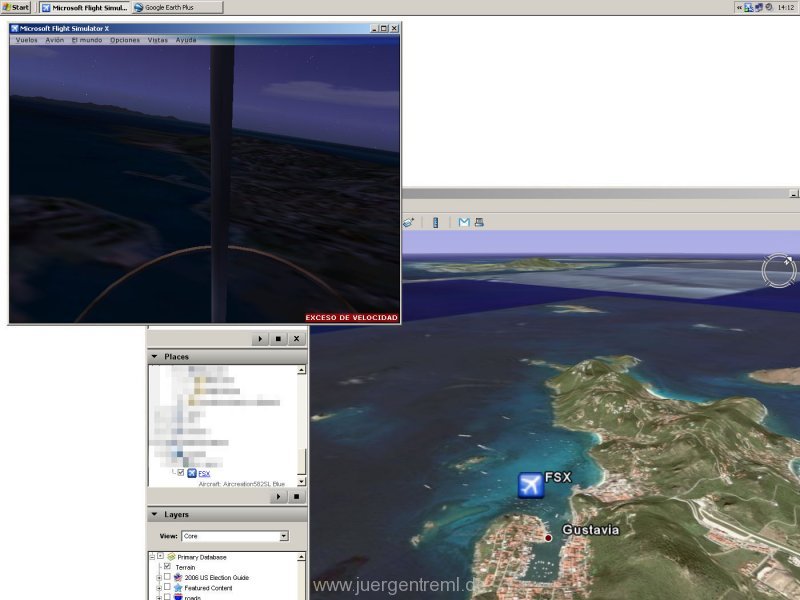The width and height of the screenshot is (800, 600).
Task: Switch to Google Earth Plus taskbar button
Action: (177, 8)
